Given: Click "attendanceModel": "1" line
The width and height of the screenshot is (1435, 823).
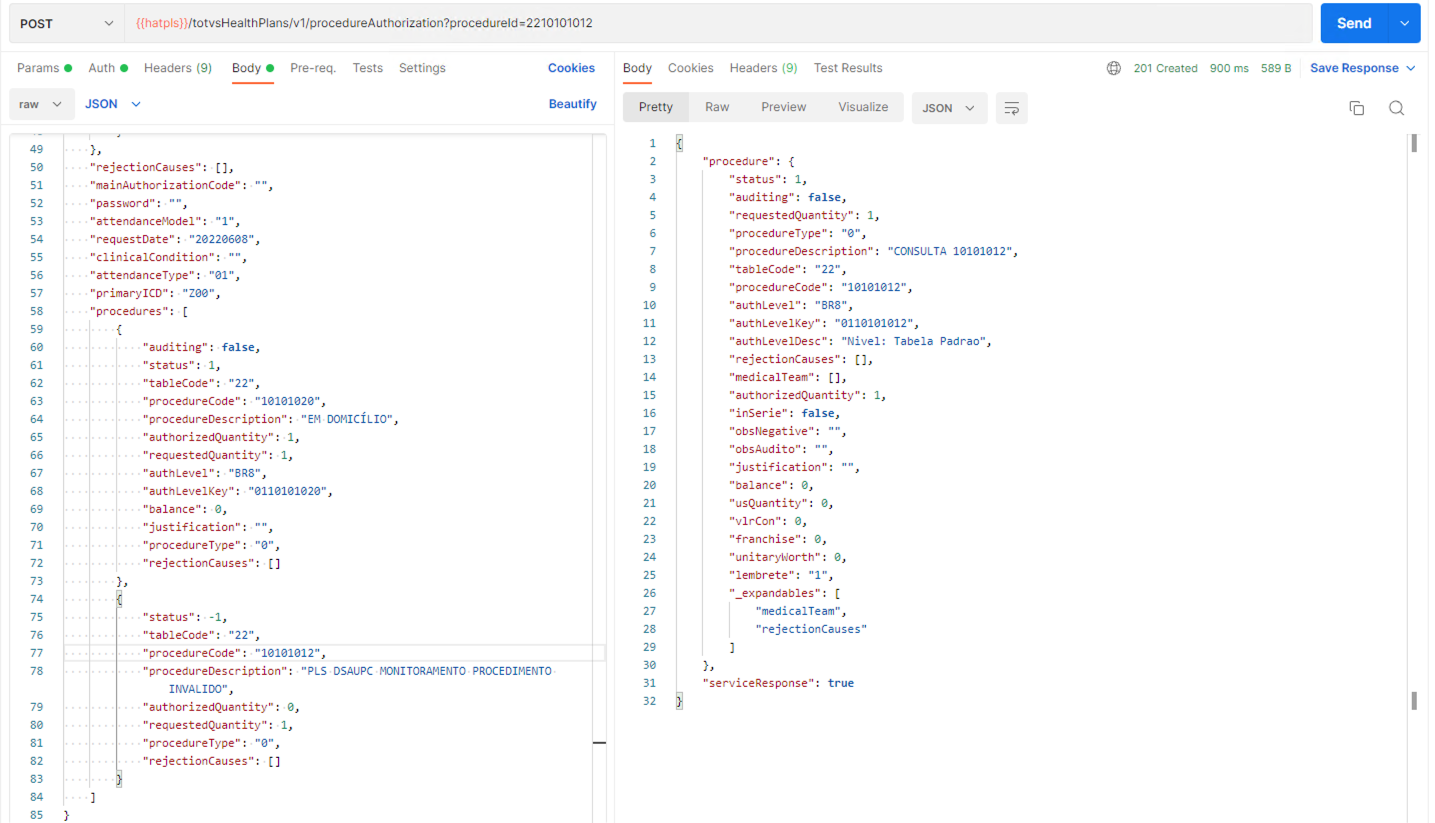Looking at the screenshot, I should 167,221.
